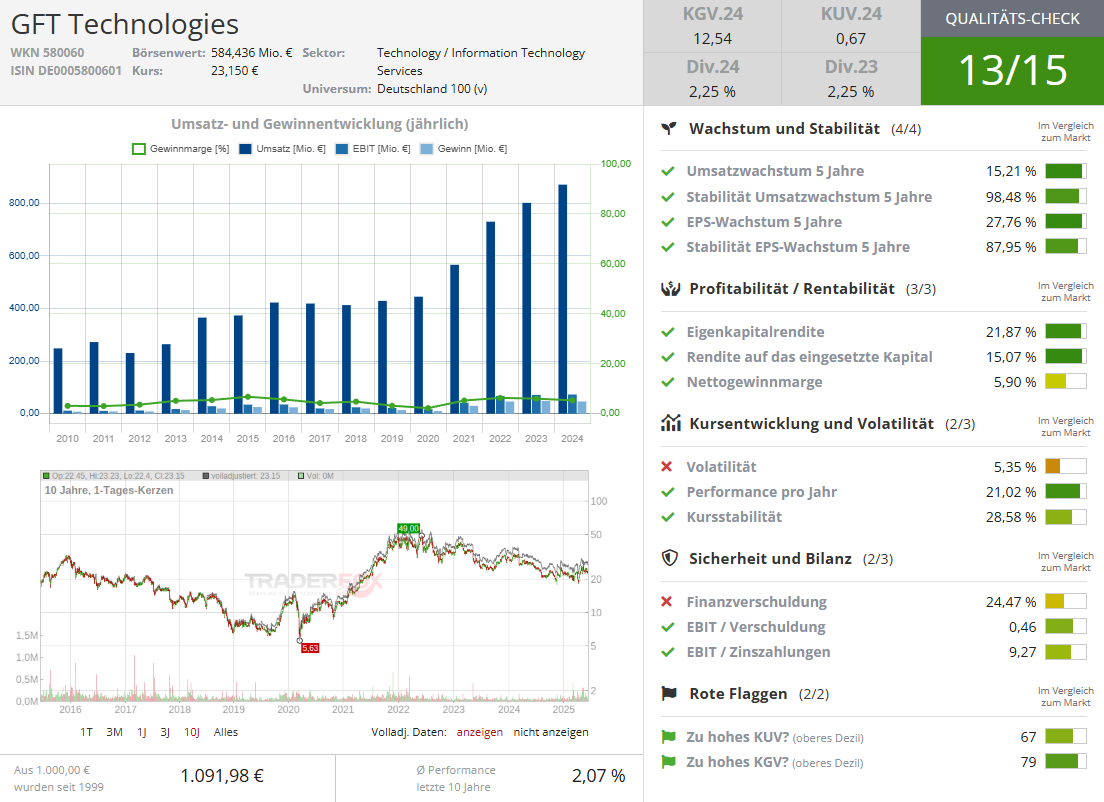1104x802 pixels.
Task: Click the checkmark beside EPS-Wachstum 5 Jahre
Action: [x=668, y=222]
